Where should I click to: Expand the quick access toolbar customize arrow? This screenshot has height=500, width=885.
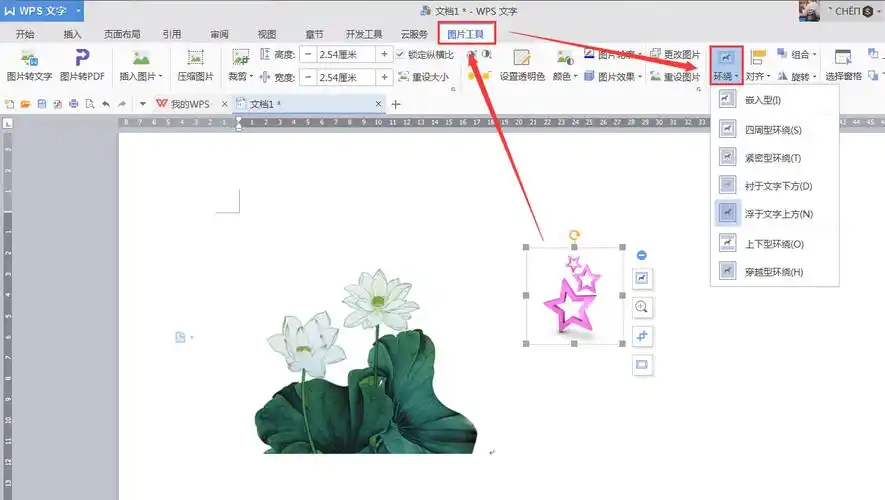tap(143, 104)
